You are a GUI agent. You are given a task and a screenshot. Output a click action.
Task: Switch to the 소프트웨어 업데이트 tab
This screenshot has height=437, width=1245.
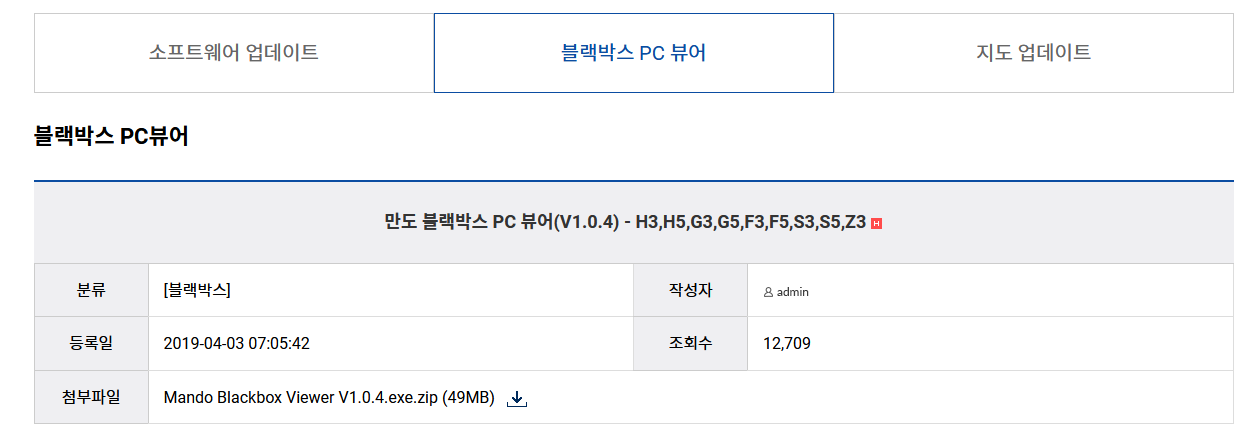point(234,53)
